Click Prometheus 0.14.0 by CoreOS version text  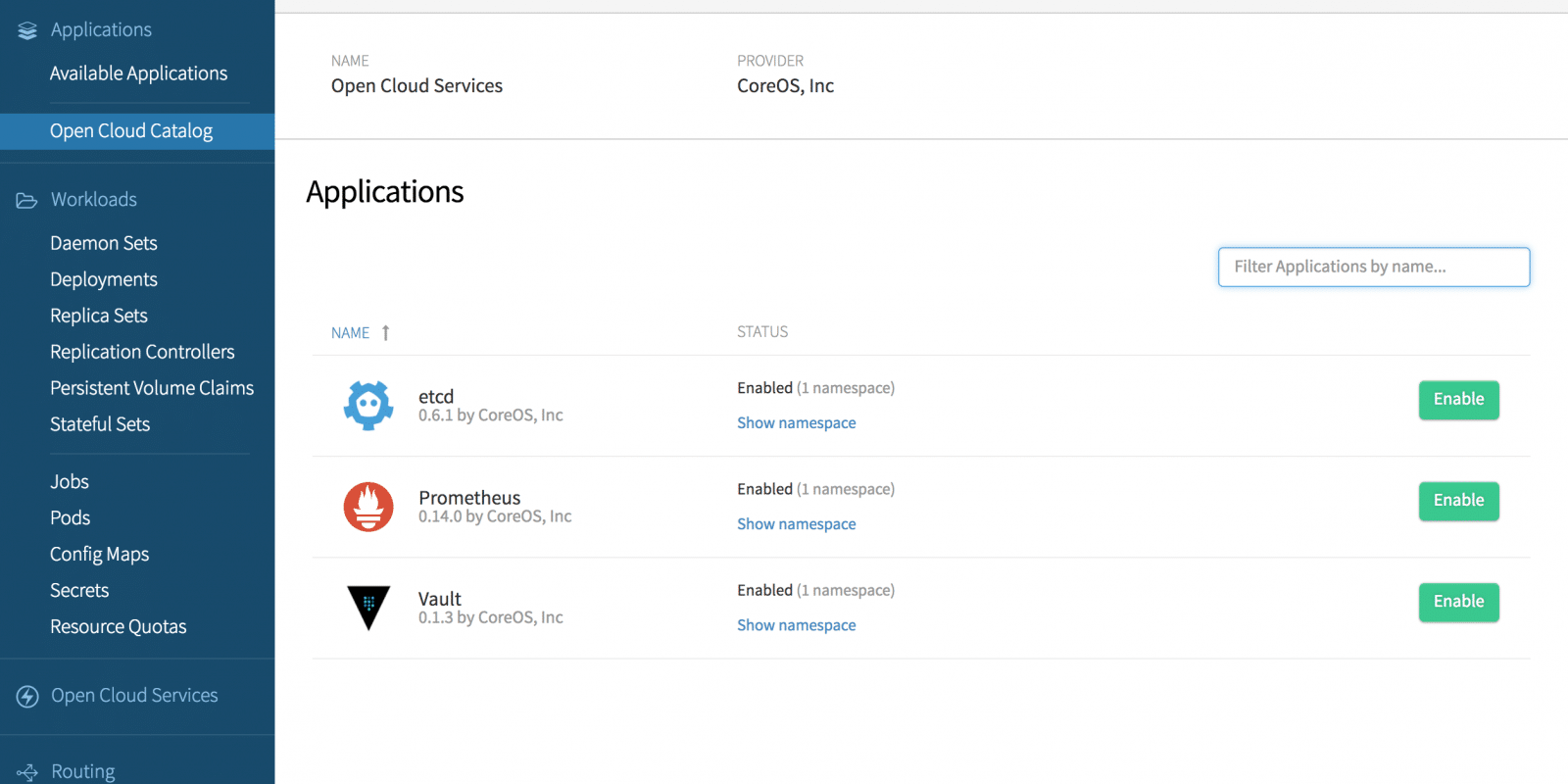495,516
